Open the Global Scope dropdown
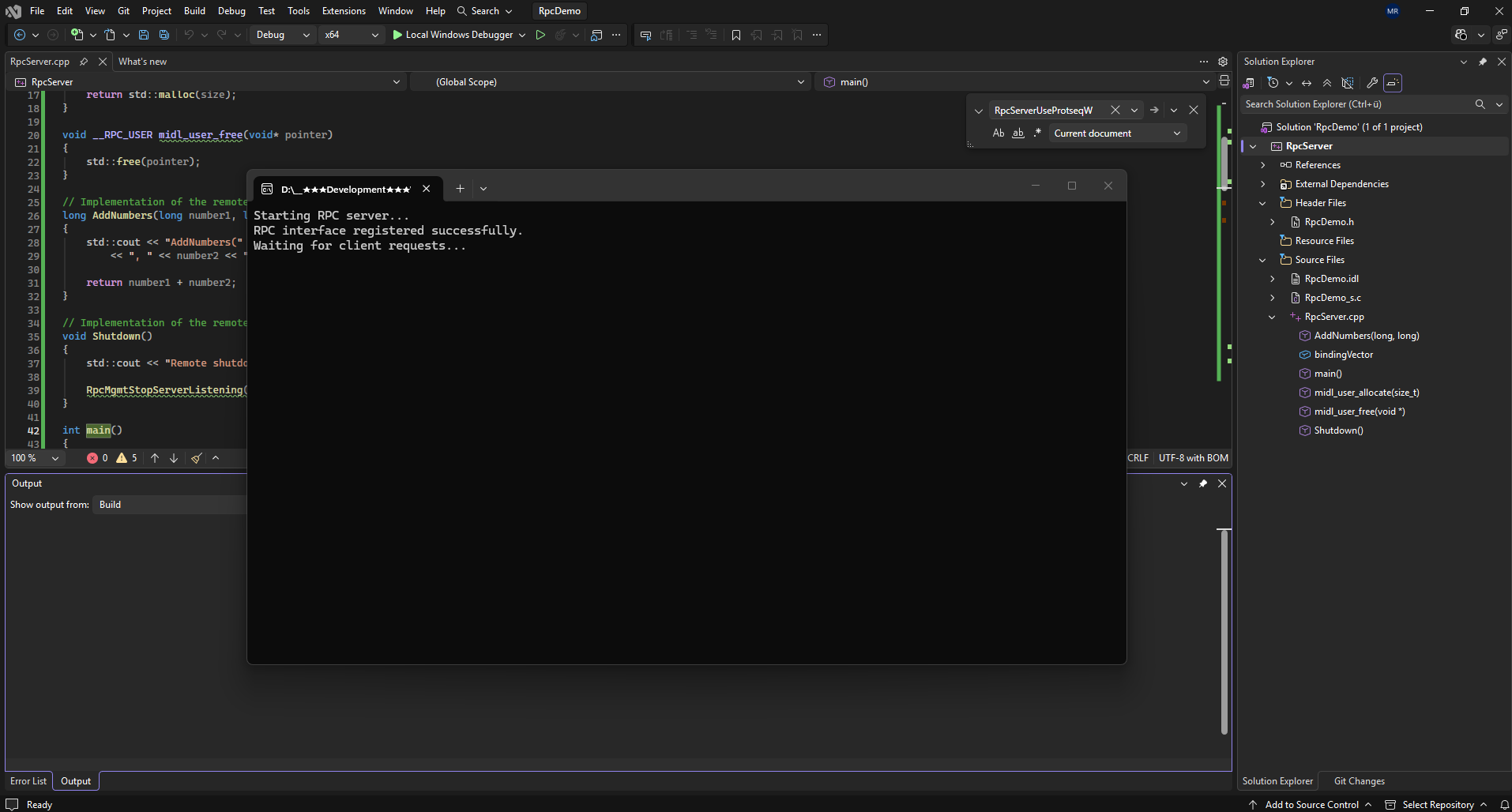Image resolution: width=1512 pixels, height=812 pixels. pos(610,82)
